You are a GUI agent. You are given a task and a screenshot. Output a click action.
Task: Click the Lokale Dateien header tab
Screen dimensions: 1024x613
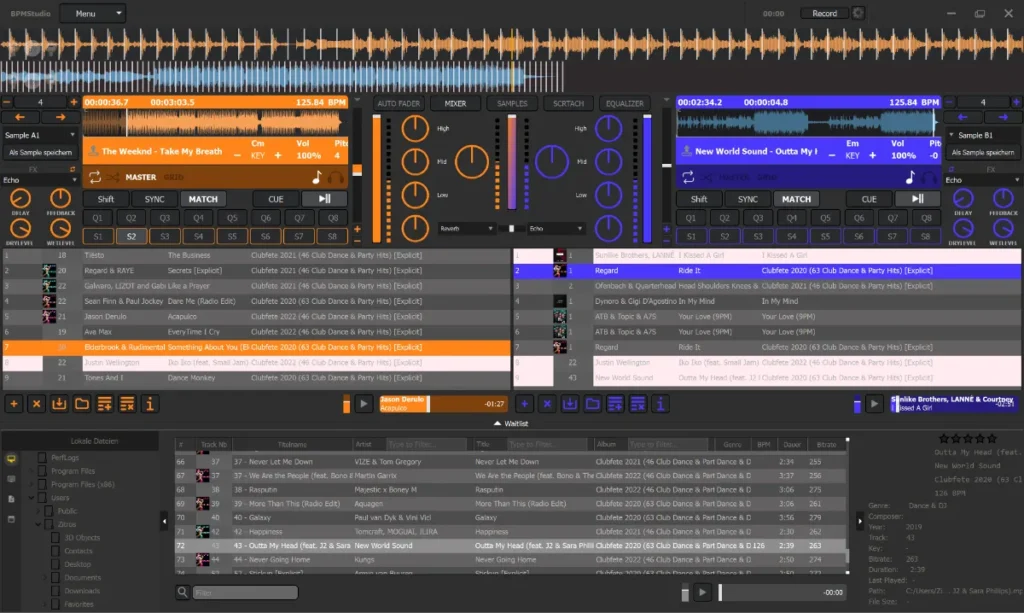(x=94, y=441)
